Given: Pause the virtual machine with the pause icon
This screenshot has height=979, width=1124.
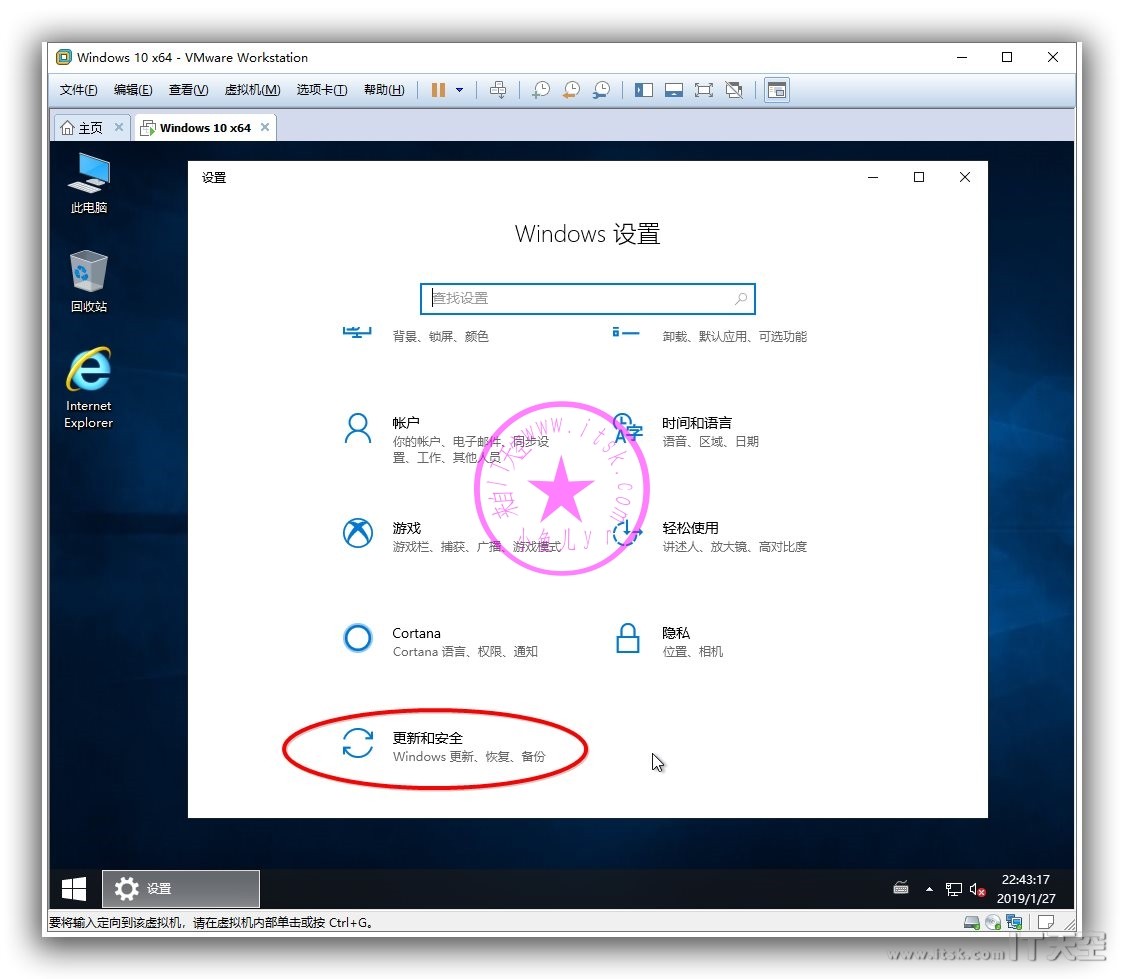Looking at the screenshot, I should 438,90.
